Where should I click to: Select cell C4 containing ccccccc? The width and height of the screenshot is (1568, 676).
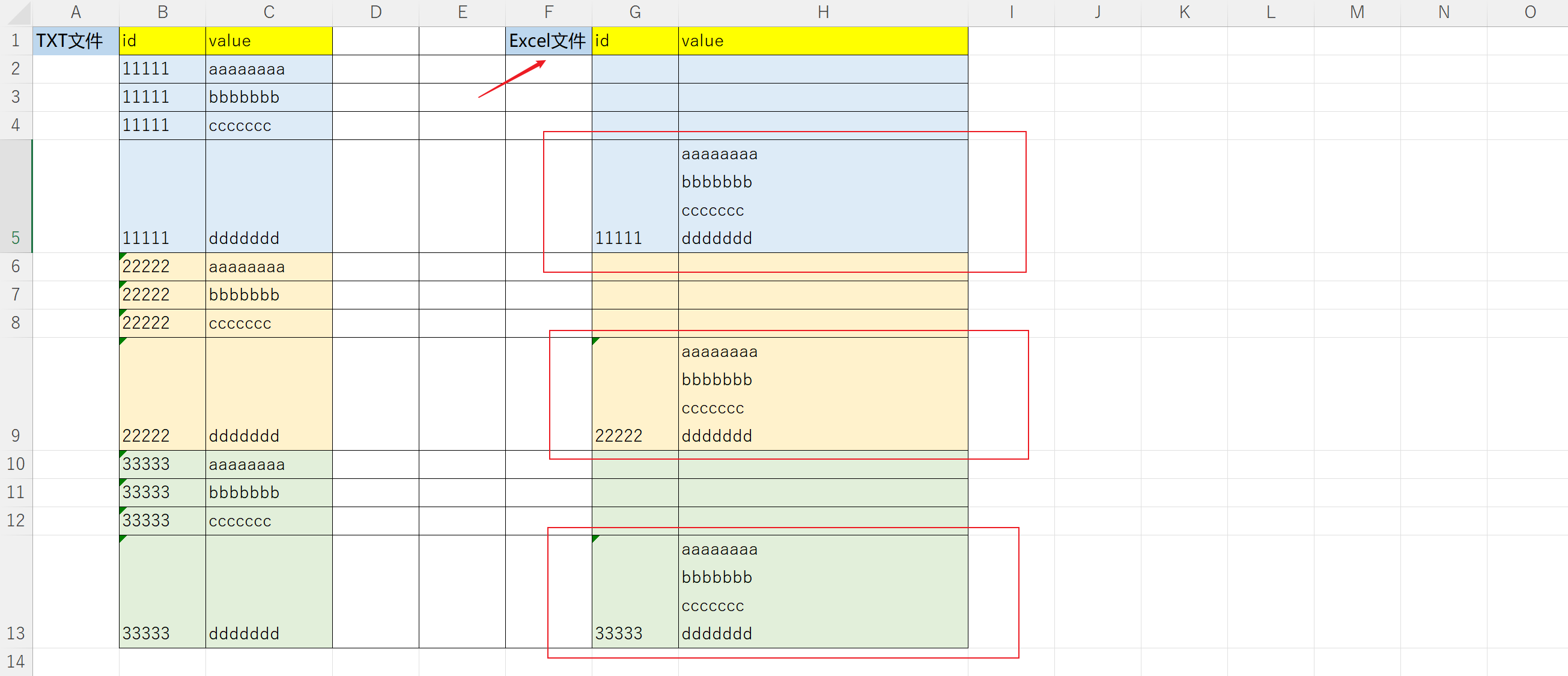coord(269,126)
